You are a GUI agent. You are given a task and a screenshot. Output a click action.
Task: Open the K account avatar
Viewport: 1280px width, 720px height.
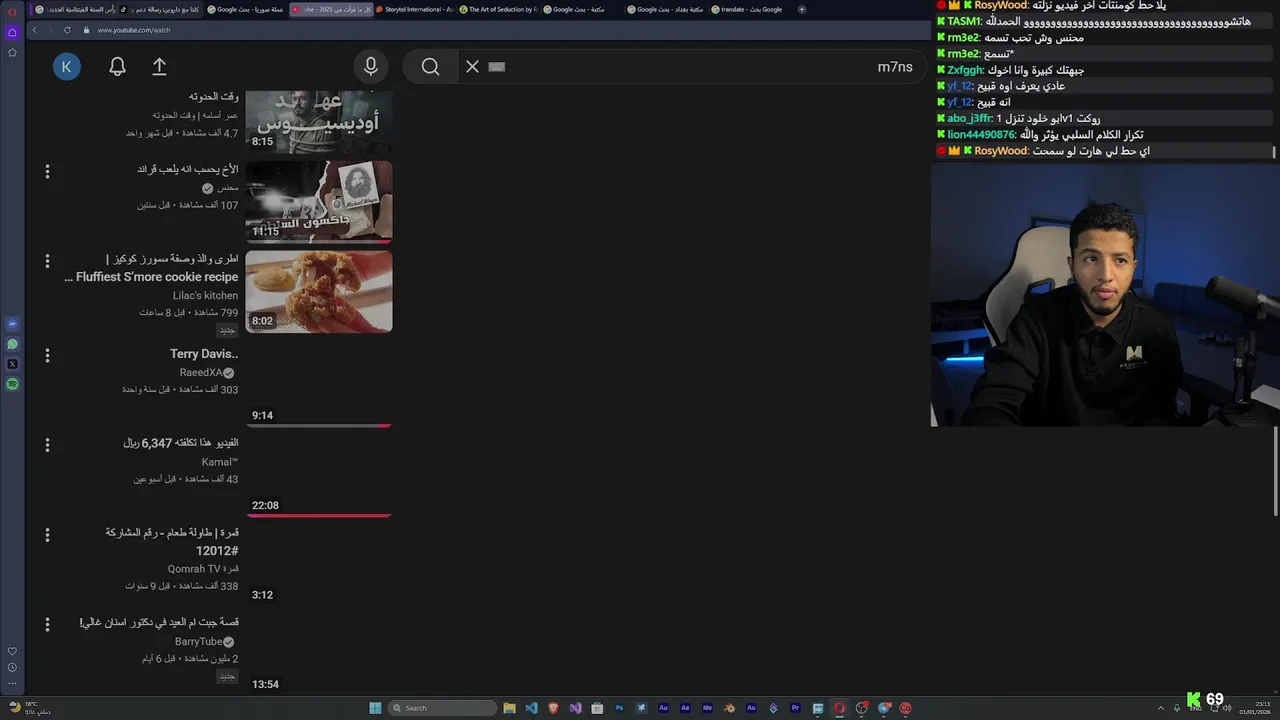tap(67, 67)
